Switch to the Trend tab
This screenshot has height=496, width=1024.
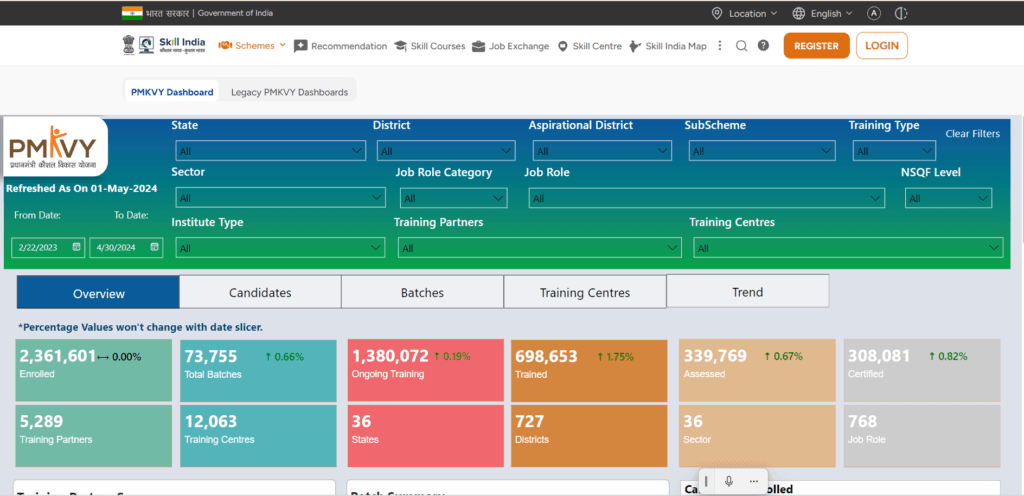[x=748, y=291]
